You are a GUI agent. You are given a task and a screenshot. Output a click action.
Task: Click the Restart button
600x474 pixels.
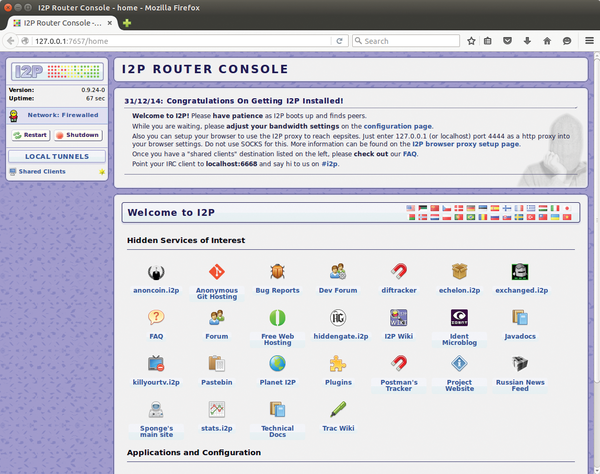(31, 135)
